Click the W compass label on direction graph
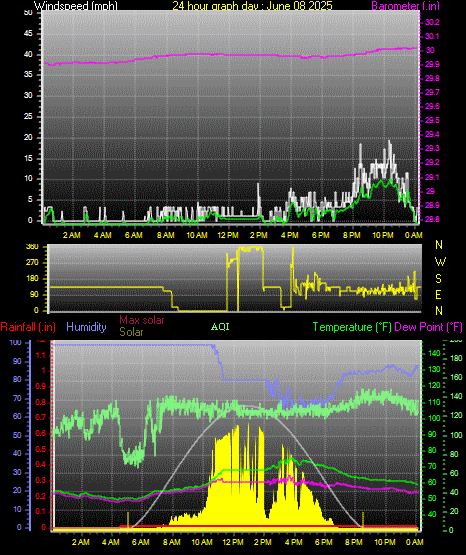466x555 pixels. pyautogui.click(x=440, y=262)
